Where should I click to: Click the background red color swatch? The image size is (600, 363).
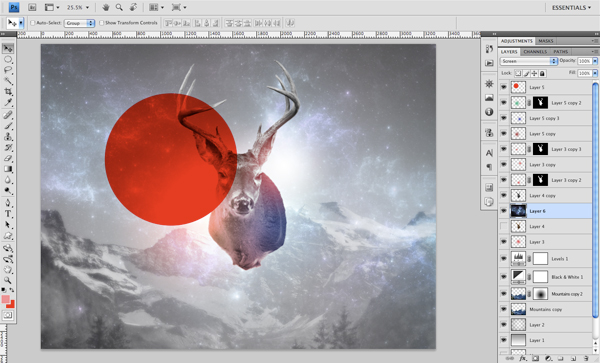[x=11, y=304]
